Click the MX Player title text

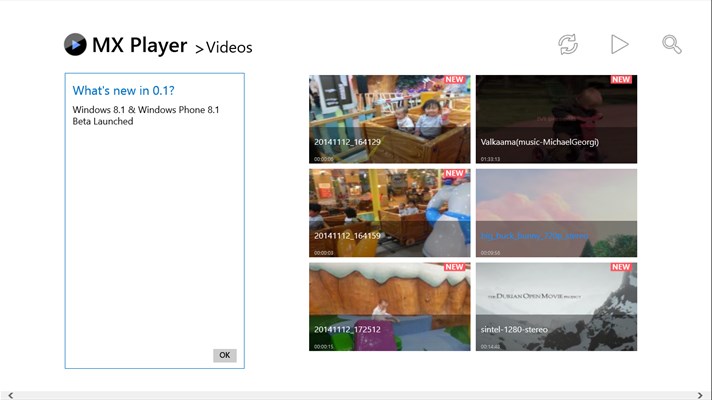pos(139,45)
